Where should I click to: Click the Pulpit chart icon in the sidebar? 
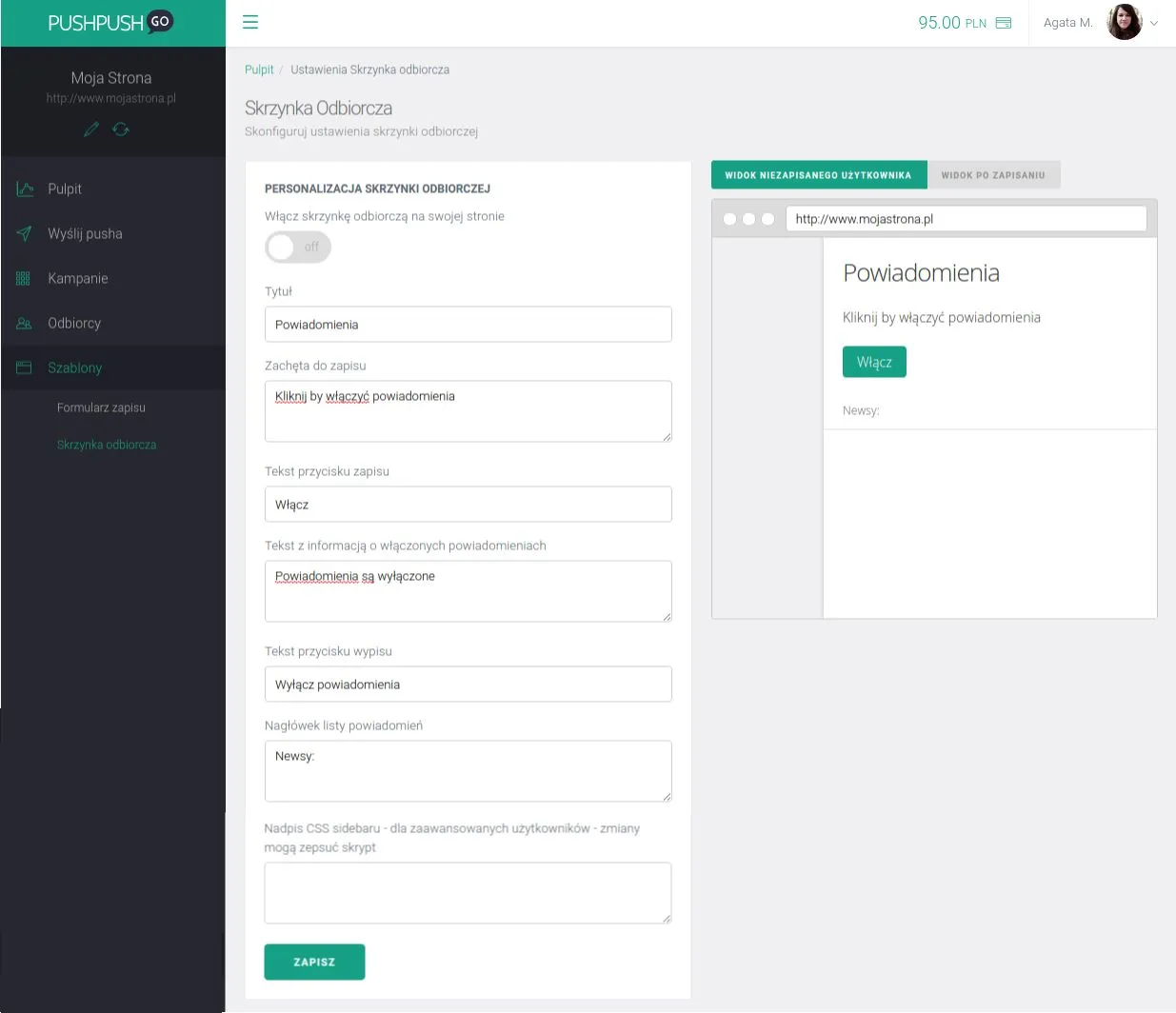coord(25,189)
